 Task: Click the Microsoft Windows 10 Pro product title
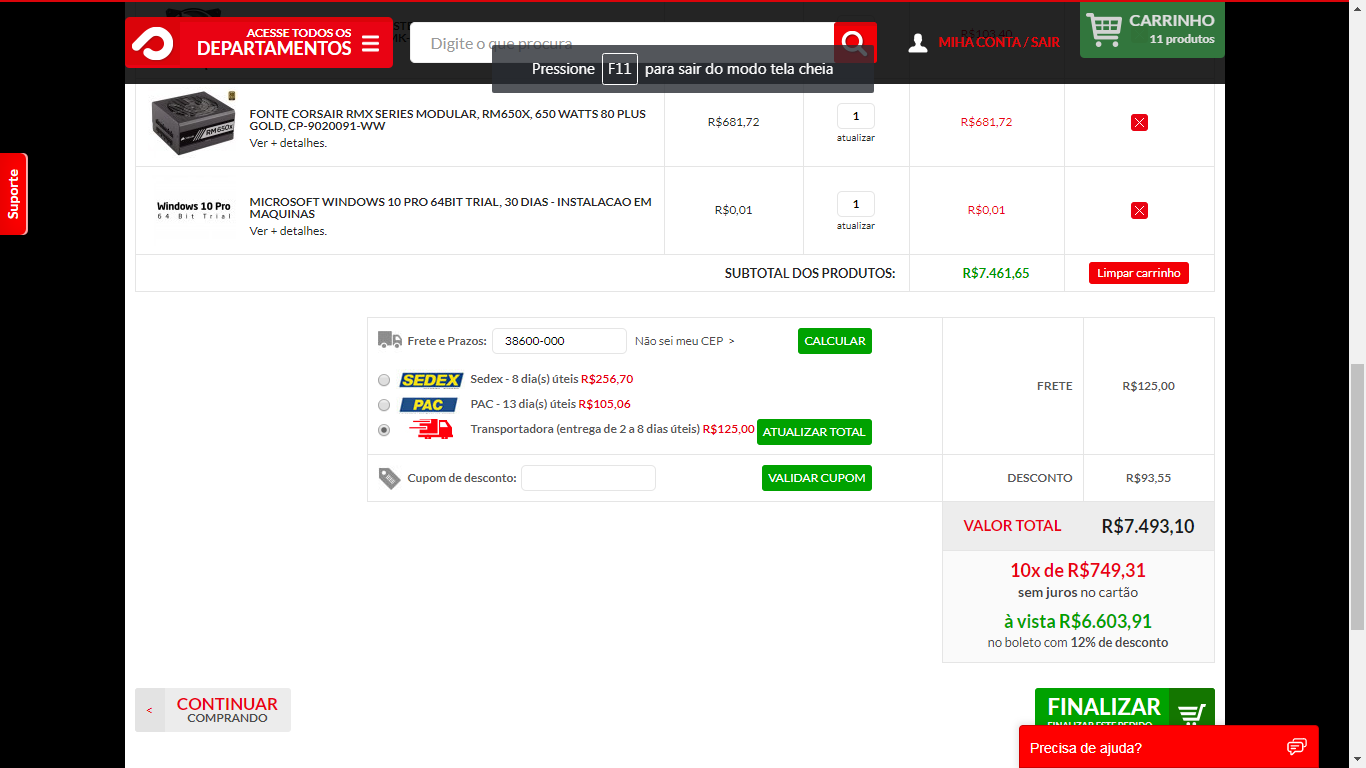coord(450,208)
